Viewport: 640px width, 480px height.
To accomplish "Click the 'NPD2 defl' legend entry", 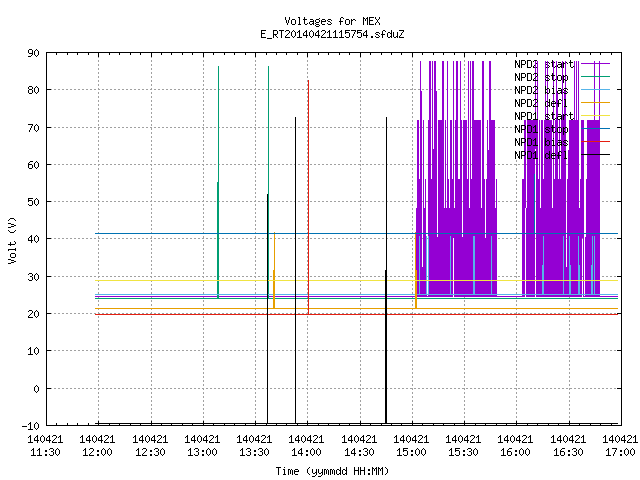I will tap(541, 103).
